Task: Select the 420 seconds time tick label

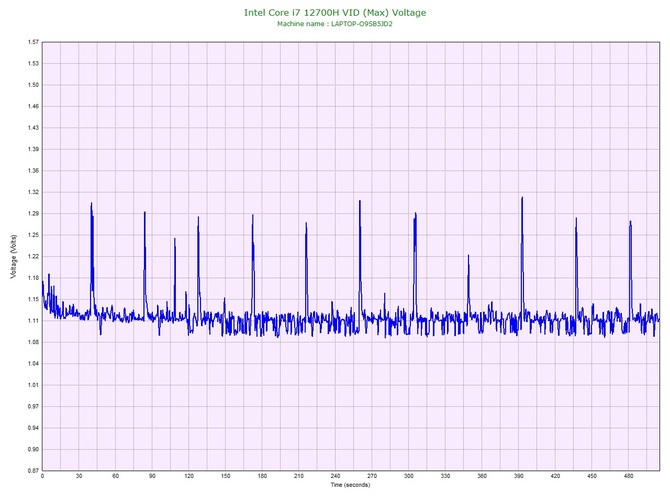Action: pyautogui.click(x=555, y=476)
